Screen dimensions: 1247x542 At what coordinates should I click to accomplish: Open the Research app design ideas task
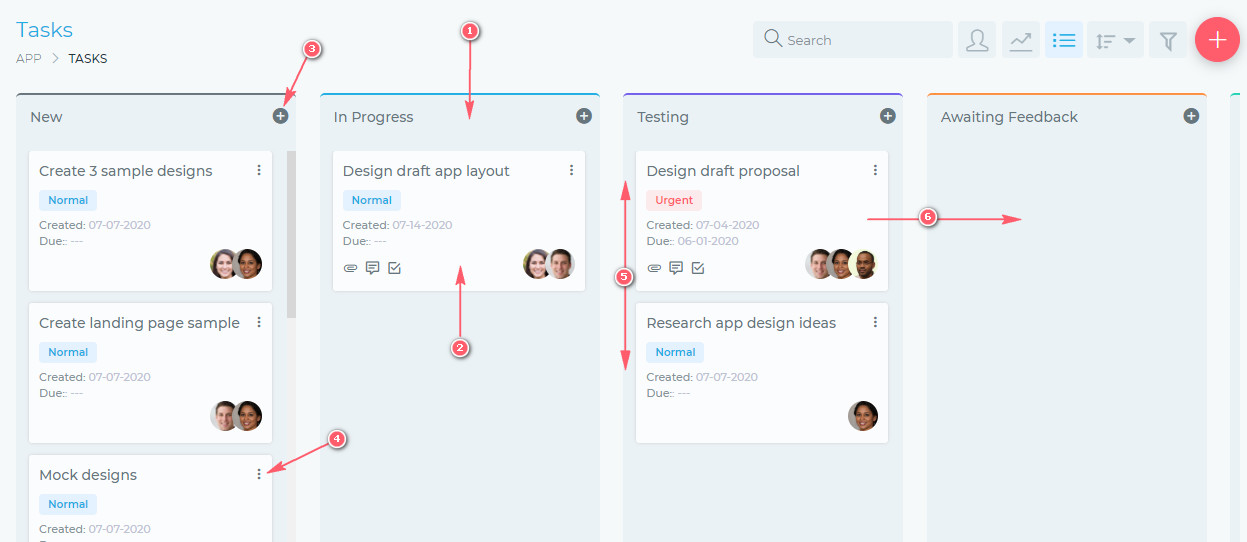741,323
